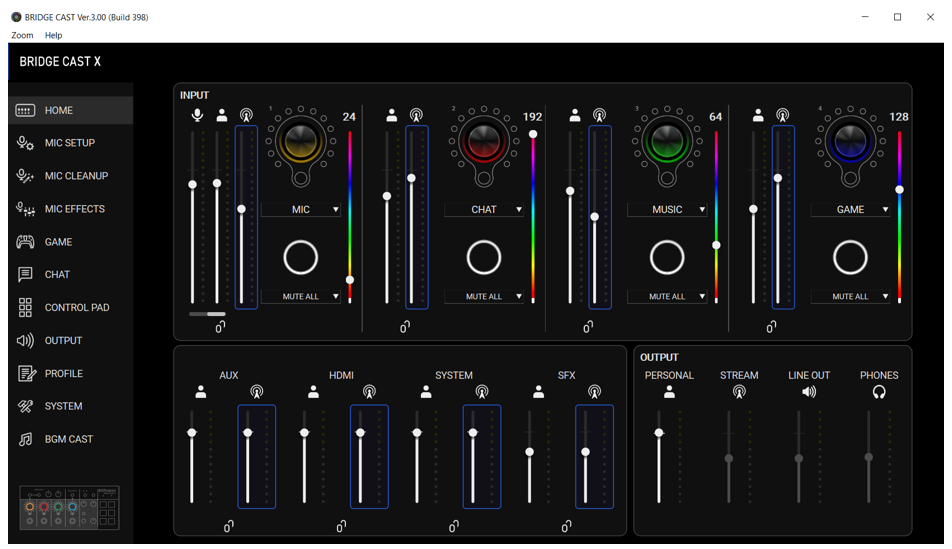The height and width of the screenshot is (549, 952).
Task: Click the stream mix icon in the MIC channel
Action: pyautogui.click(x=246, y=115)
